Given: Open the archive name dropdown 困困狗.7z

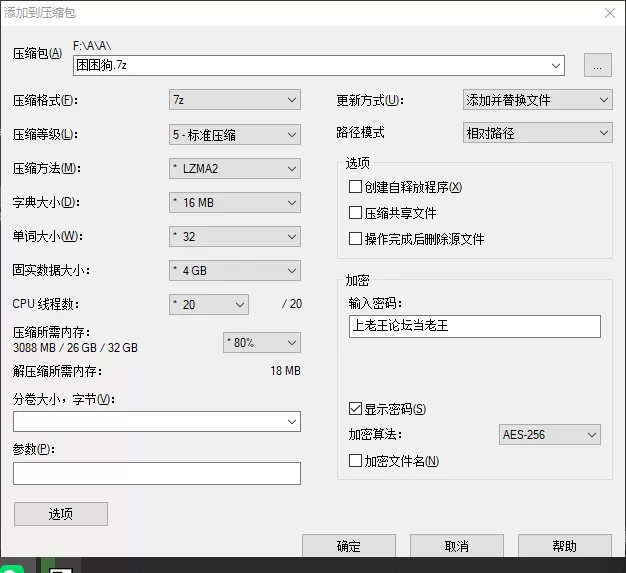Looking at the screenshot, I should pos(319,65).
